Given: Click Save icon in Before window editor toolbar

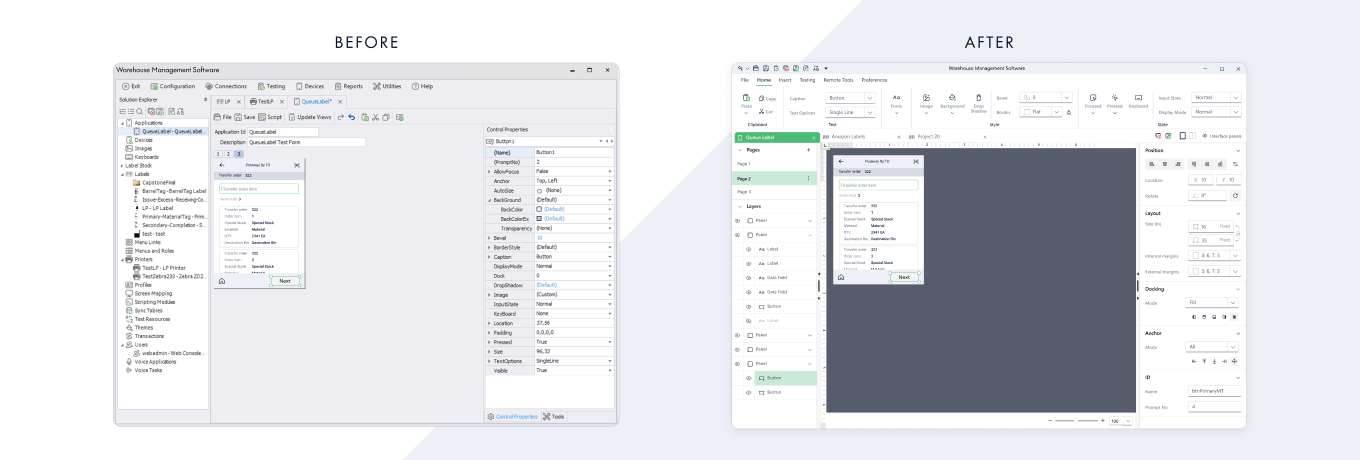Looking at the screenshot, I should coord(238,117).
